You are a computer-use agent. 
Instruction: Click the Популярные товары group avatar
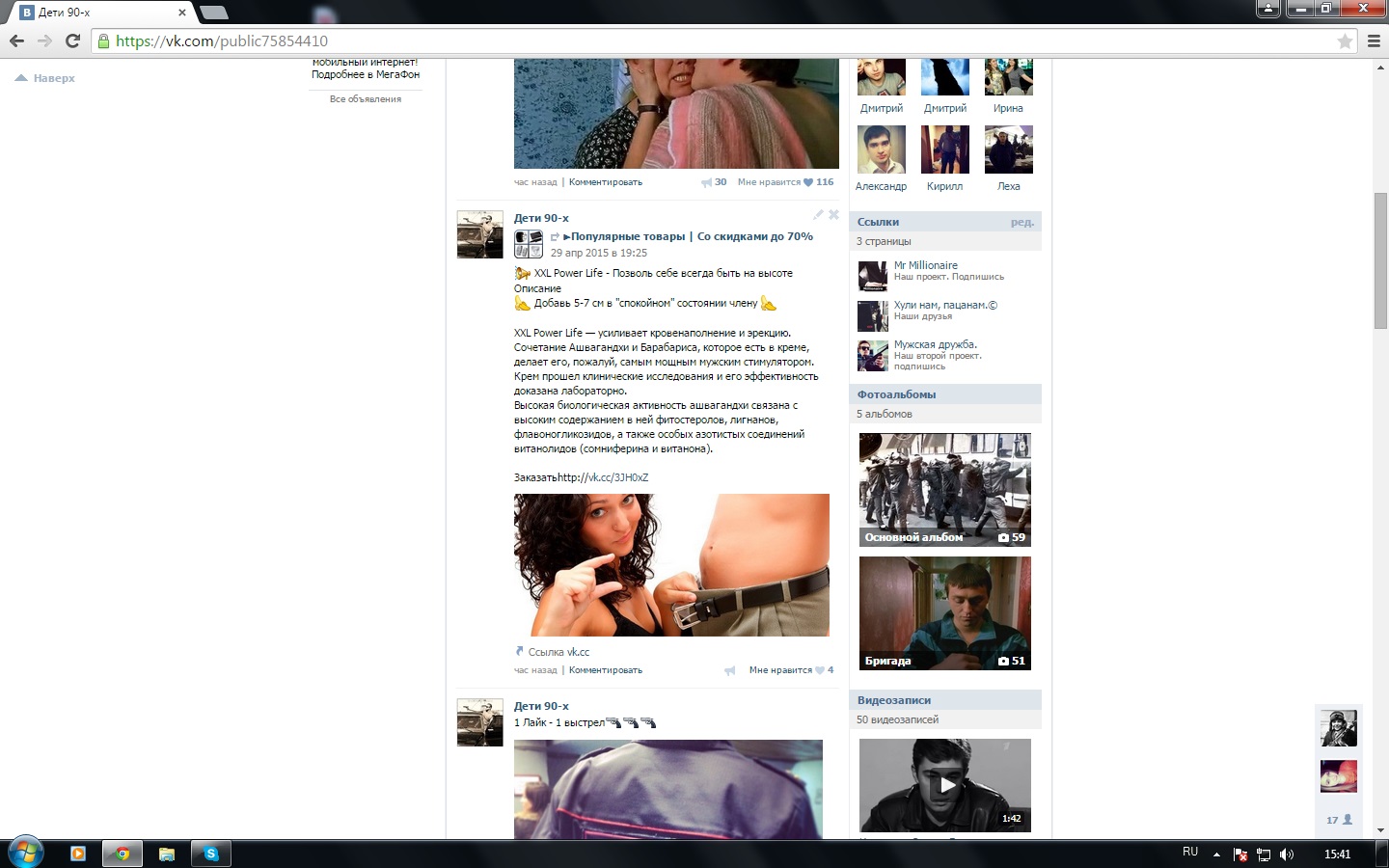point(529,244)
